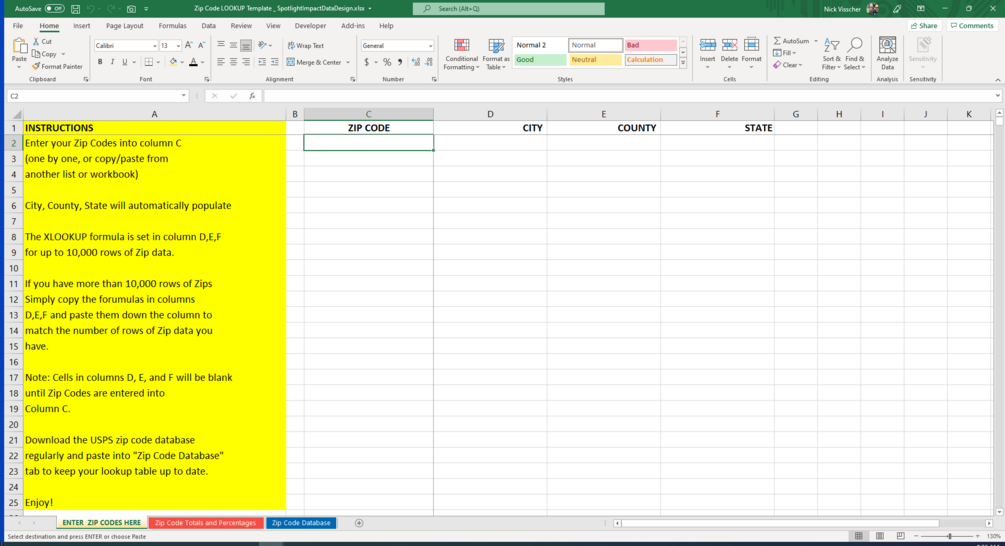Image resolution: width=1005 pixels, height=546 pixels.
Task: Apply percent style format
Action: coord(387,62)
